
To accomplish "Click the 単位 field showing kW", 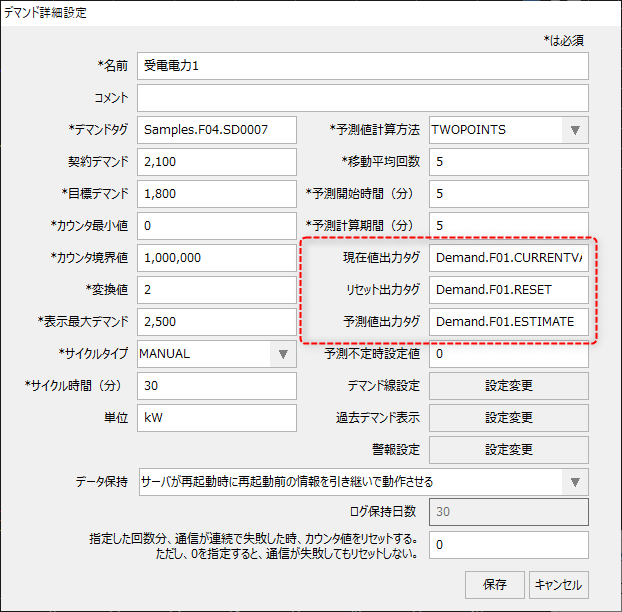I will point(217,418).
